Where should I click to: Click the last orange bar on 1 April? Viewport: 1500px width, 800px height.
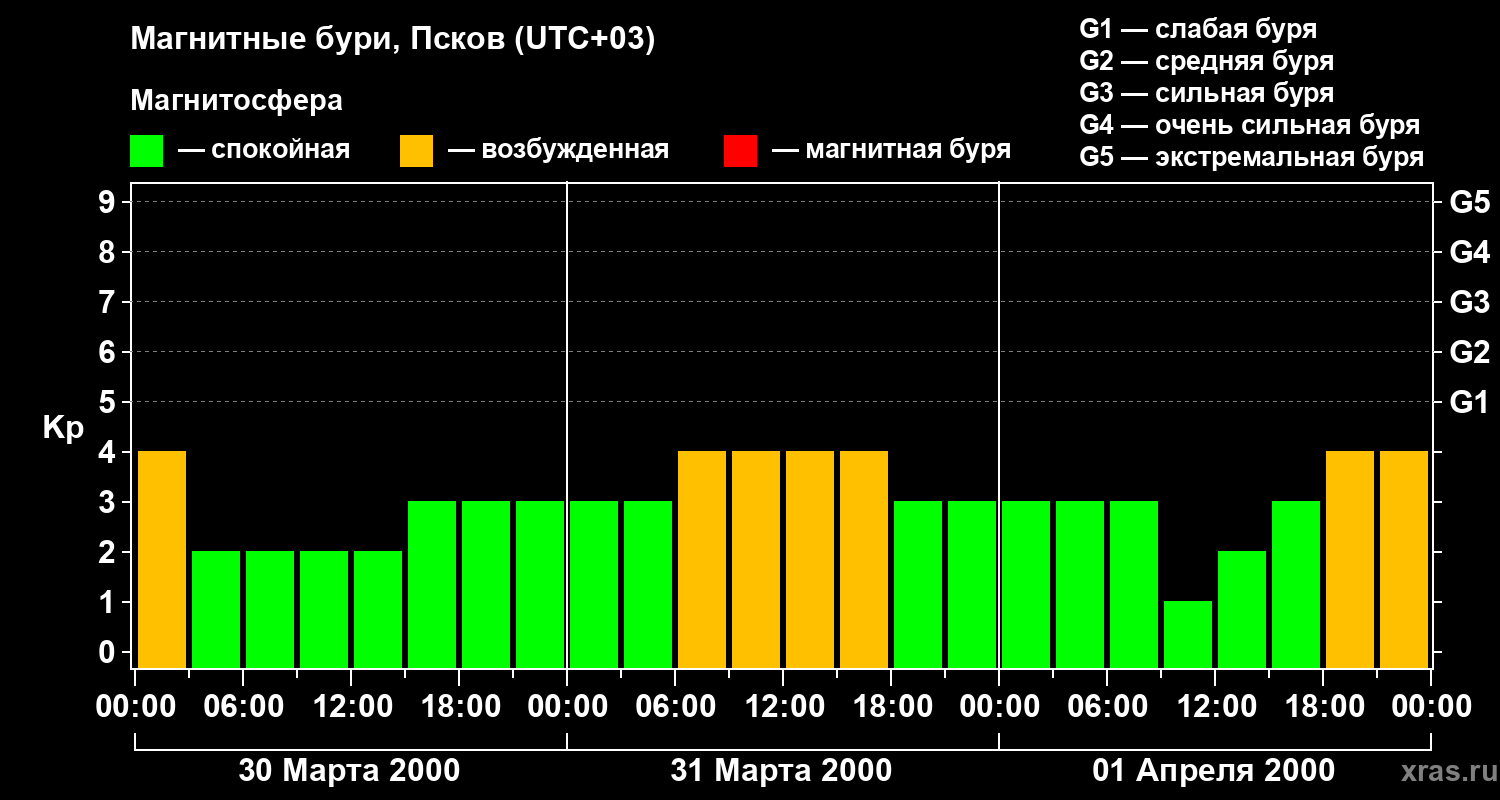1404,559
